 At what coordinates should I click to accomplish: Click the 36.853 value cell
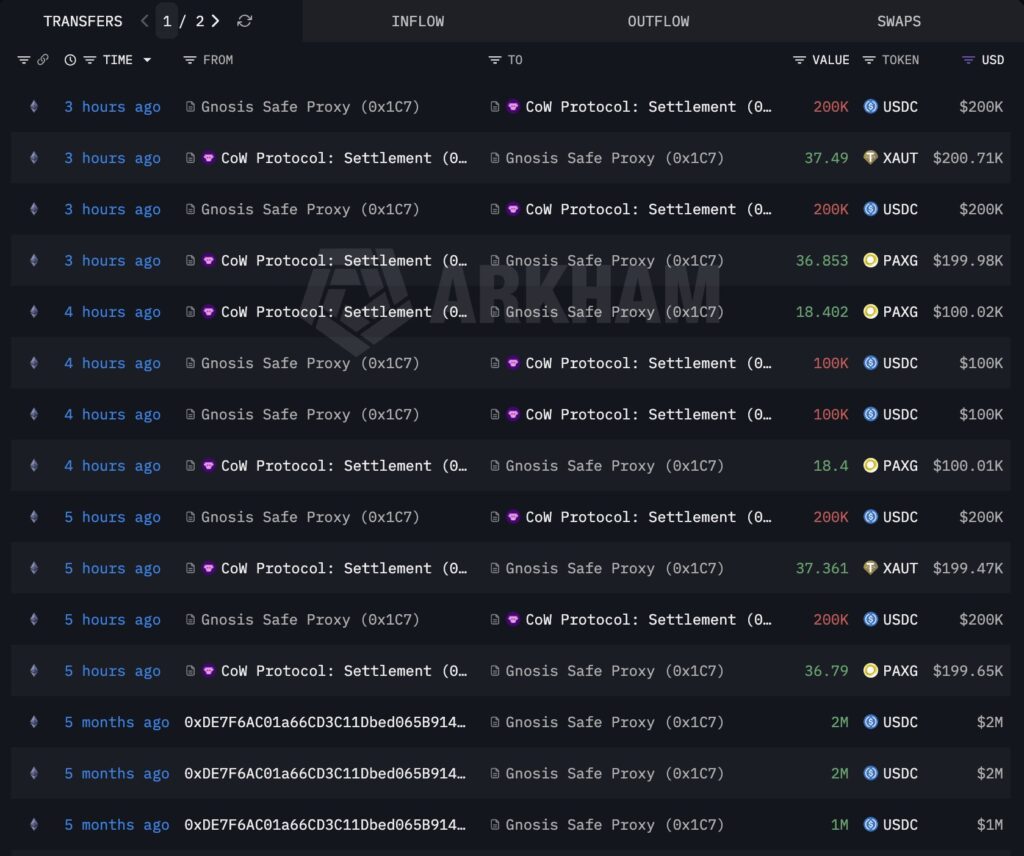[x=822, y=261]
